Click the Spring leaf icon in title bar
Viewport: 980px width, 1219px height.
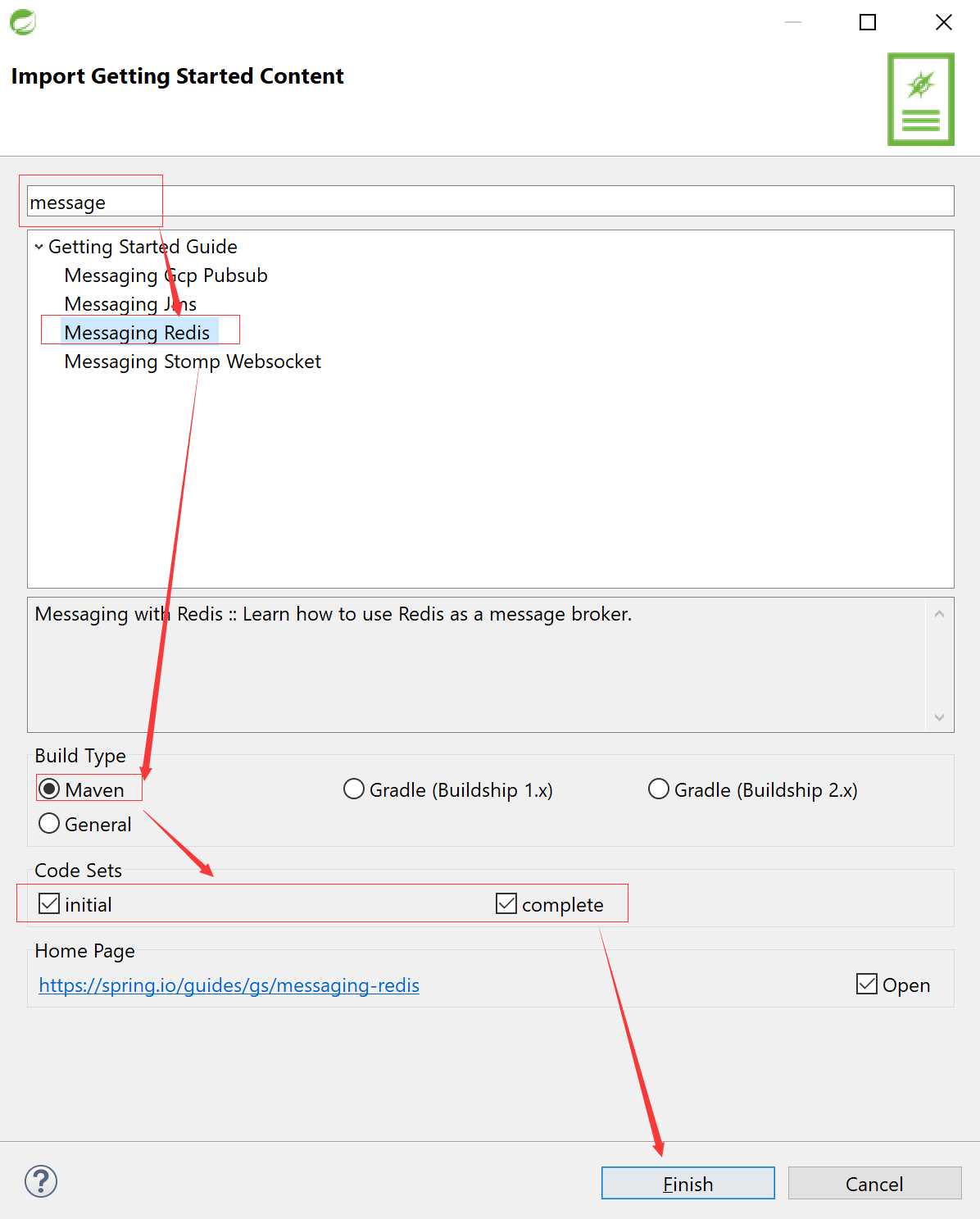22,22
